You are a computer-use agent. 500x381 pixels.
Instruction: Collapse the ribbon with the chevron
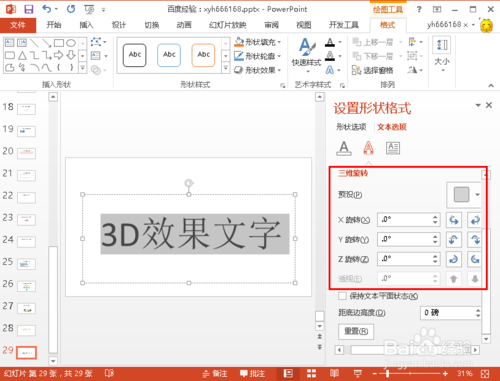pyautogui.click(x=491, y=86)
